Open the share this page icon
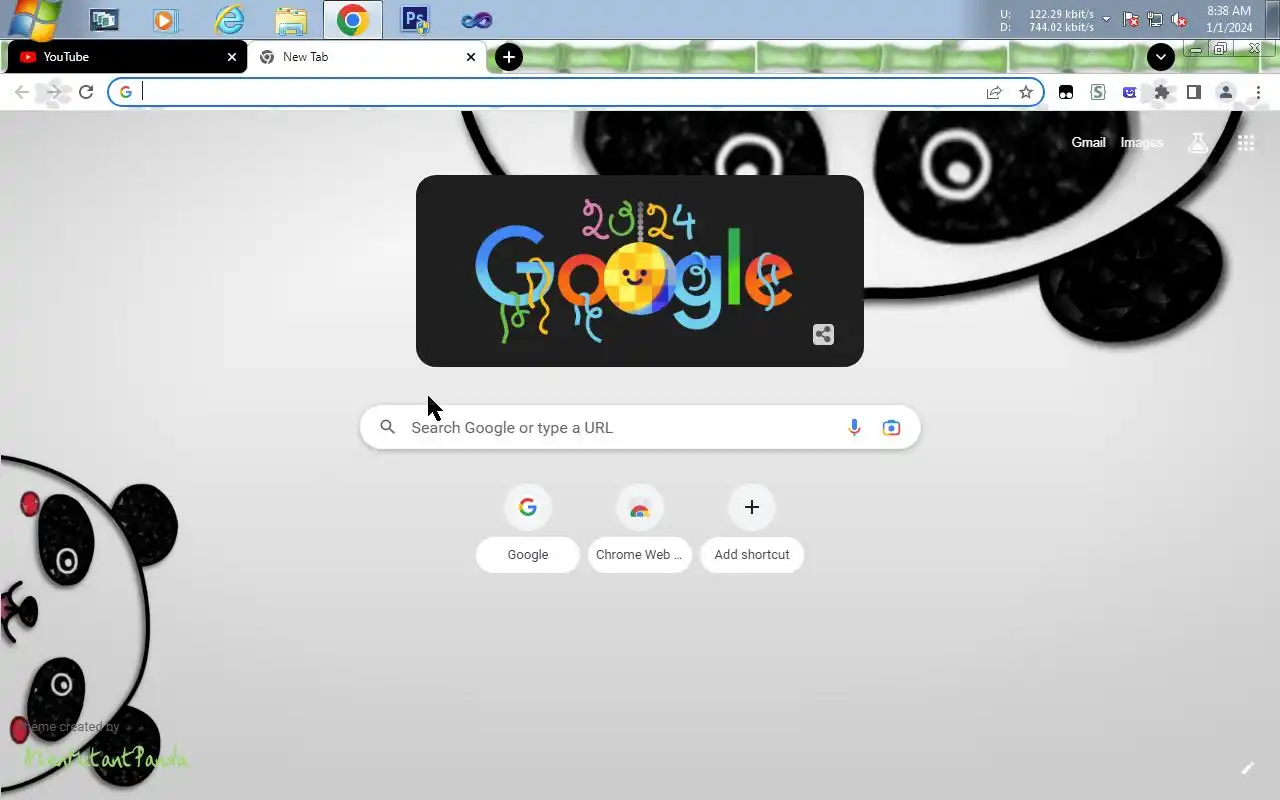 pyautogui.click(x=994, y=92)
